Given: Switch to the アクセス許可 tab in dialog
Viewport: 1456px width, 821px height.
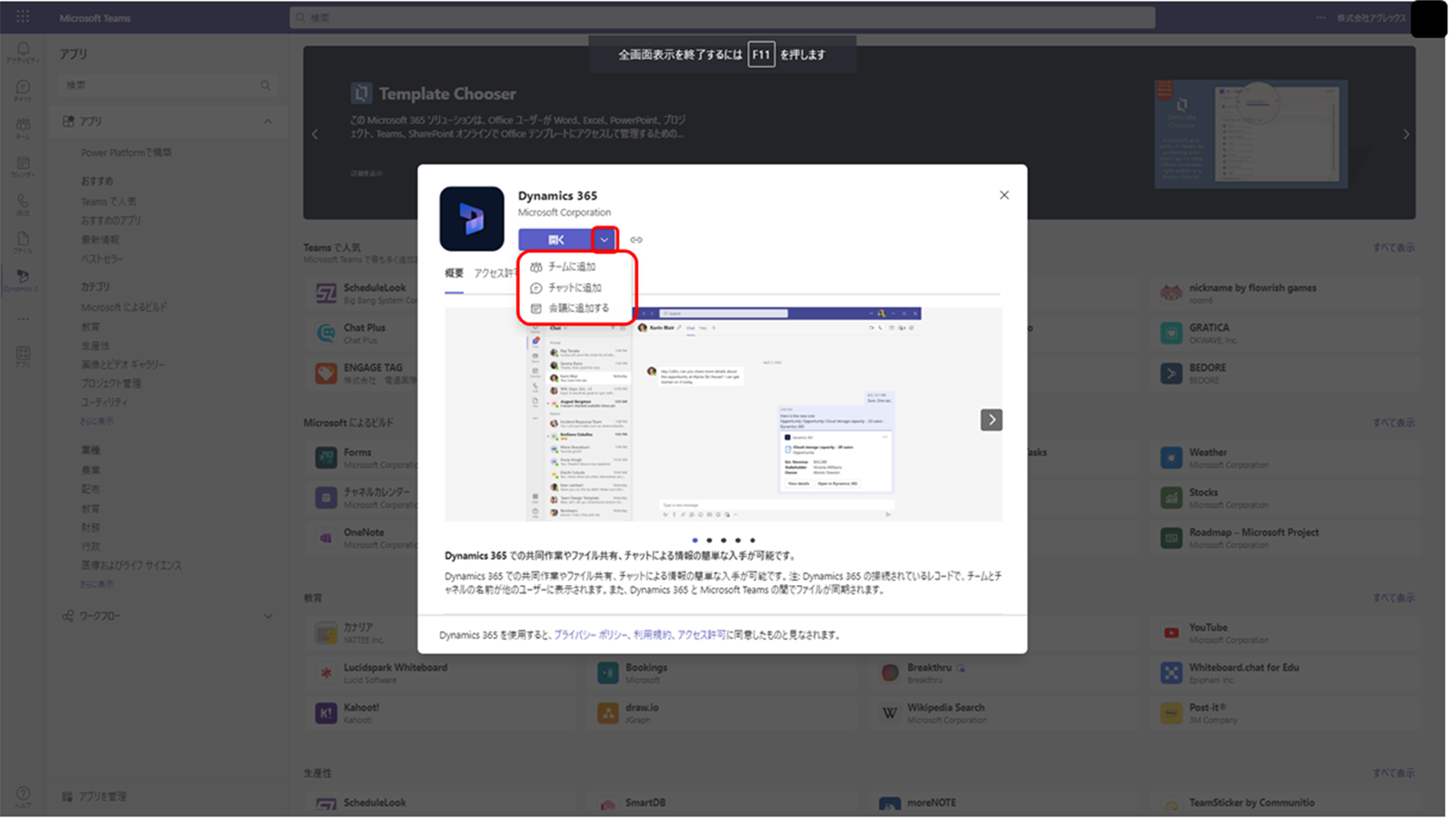Looking at the screenshot, I should (x=496, y=274).
